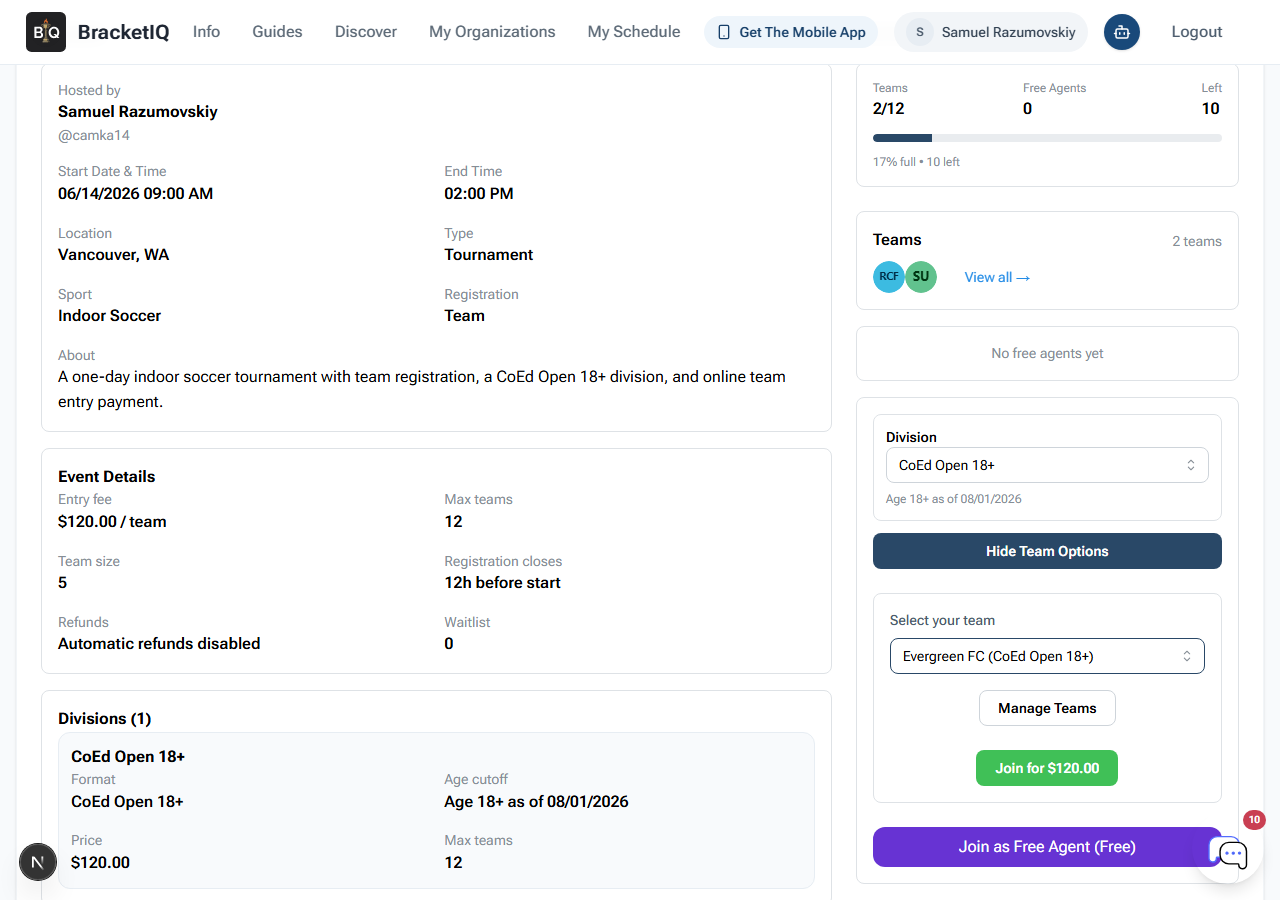Click the 2 teams count label
The width and height of the screenshot is (1280, 900).
[1197, 241]
